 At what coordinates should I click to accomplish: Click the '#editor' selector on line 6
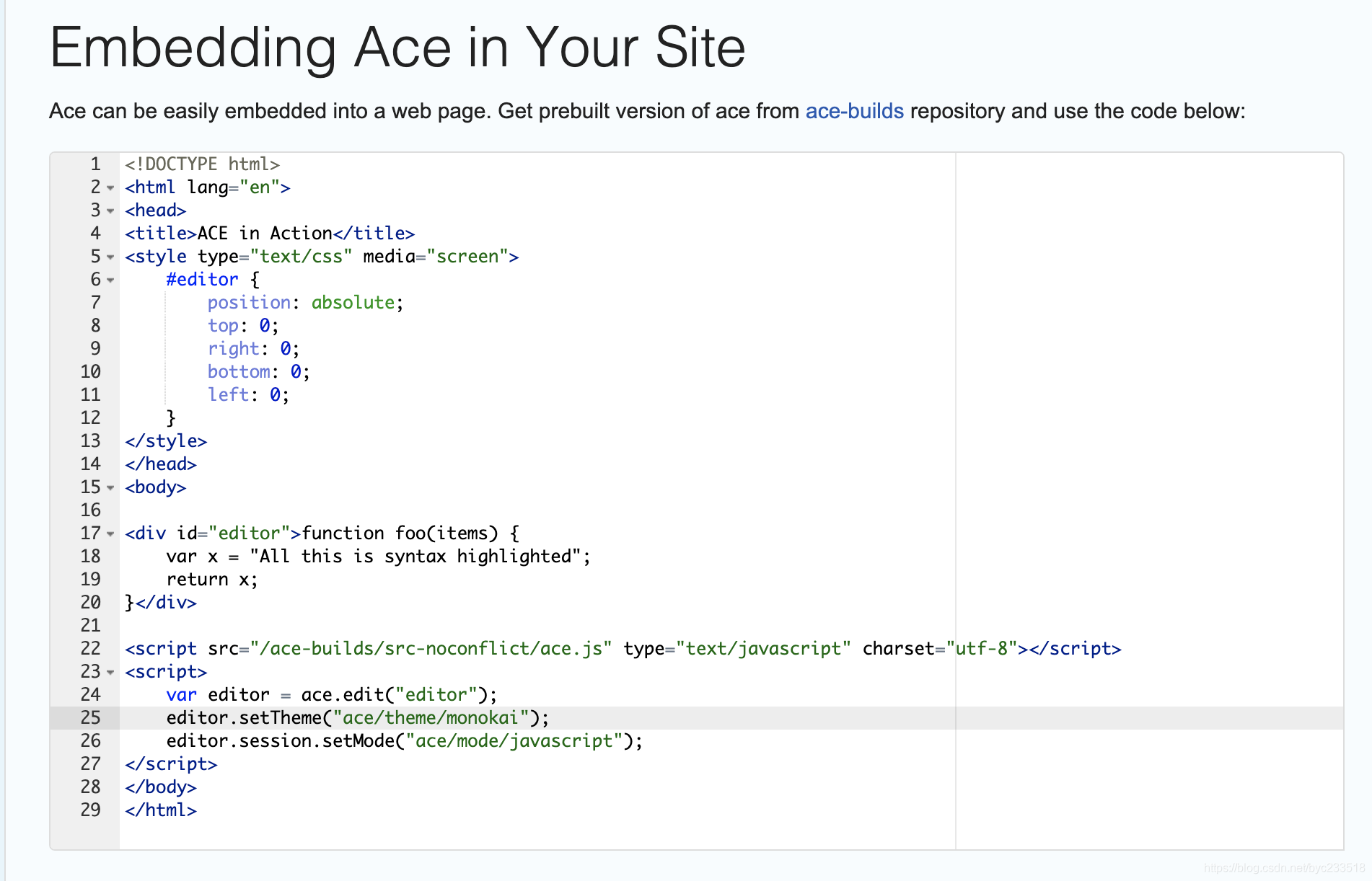coord(202,280)
